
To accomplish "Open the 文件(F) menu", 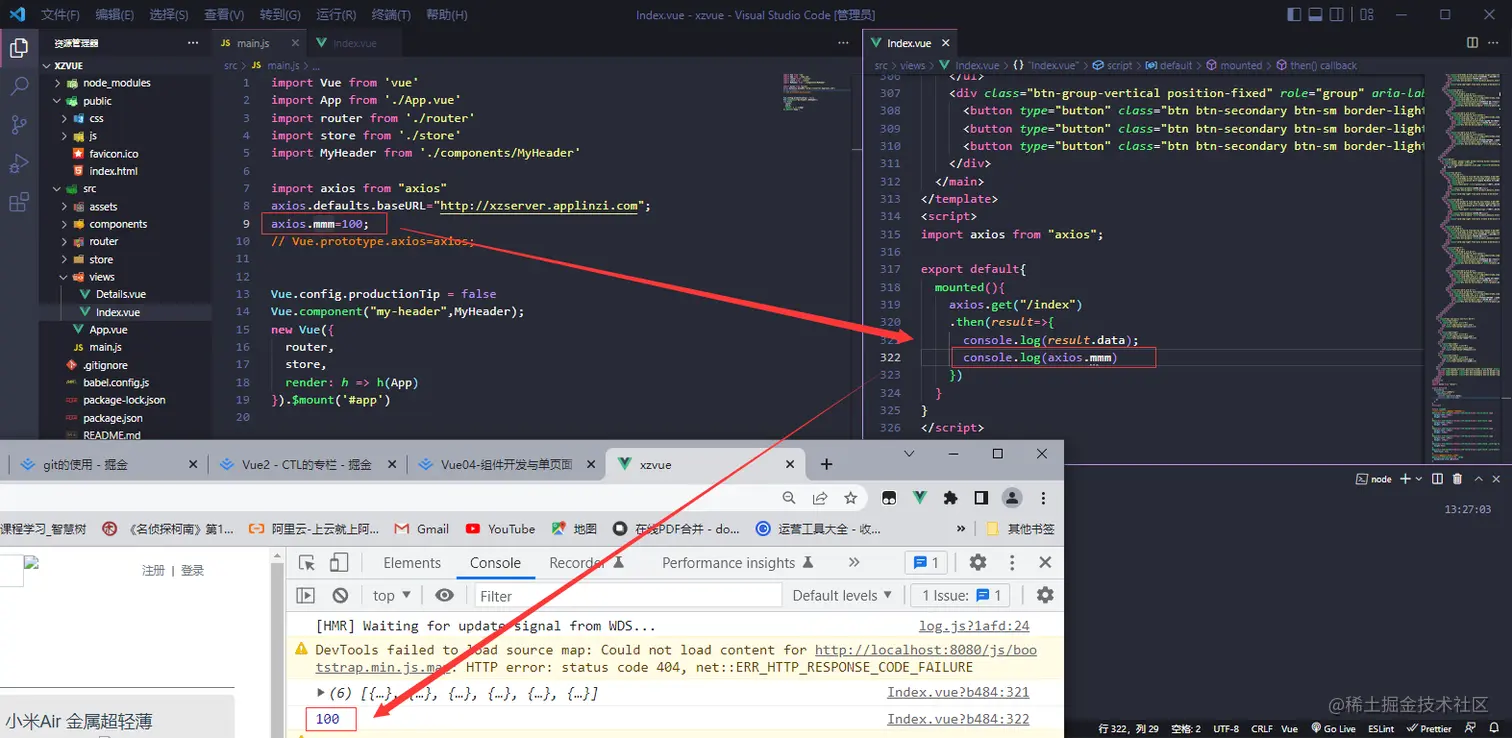I will click(x=61, y=15).
